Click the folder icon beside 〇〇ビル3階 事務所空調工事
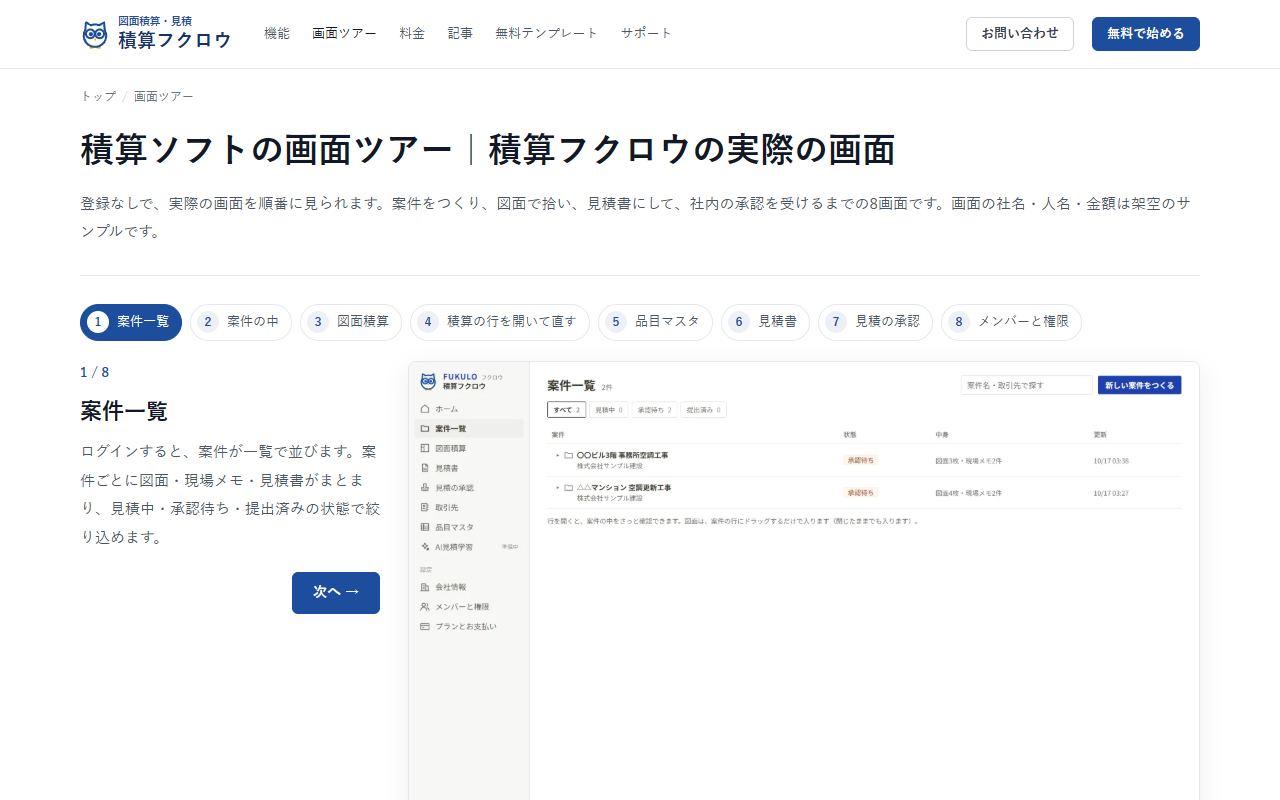Image resolution: width=1280 pixels, height=800 pixels. [569, 455]
